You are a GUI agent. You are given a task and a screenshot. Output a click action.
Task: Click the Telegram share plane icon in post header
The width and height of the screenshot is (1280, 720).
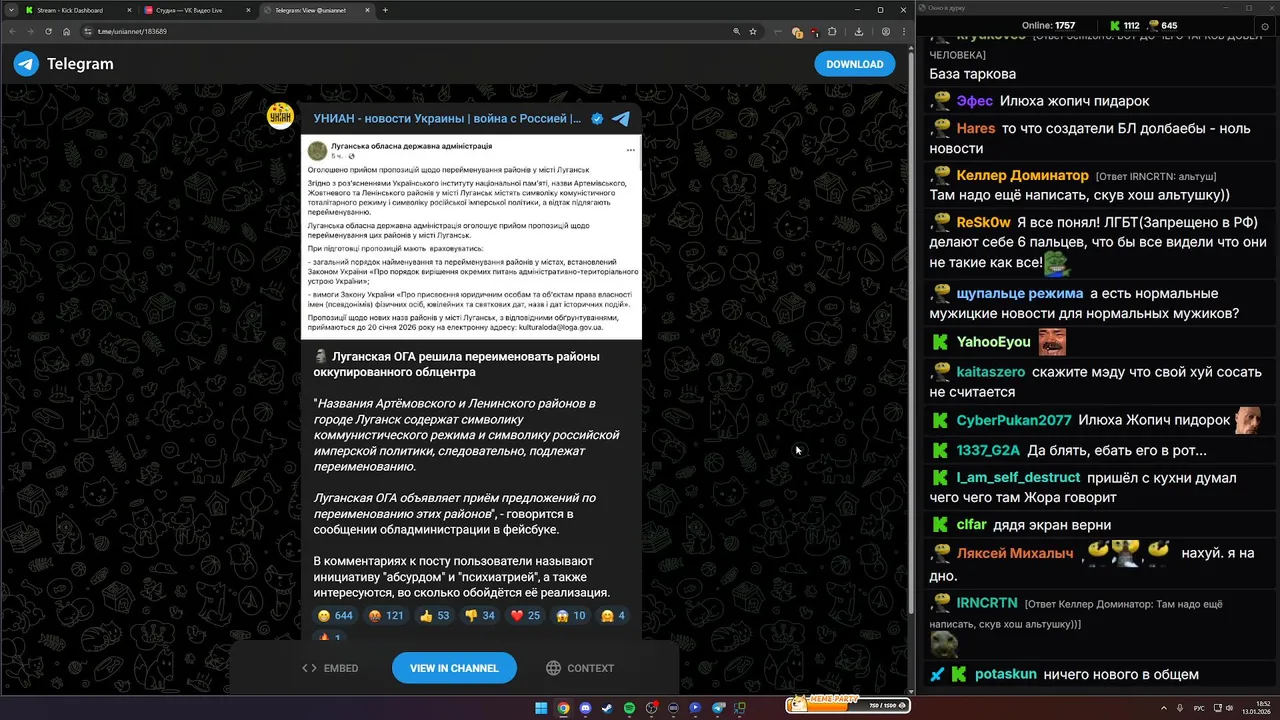(621, 118)
